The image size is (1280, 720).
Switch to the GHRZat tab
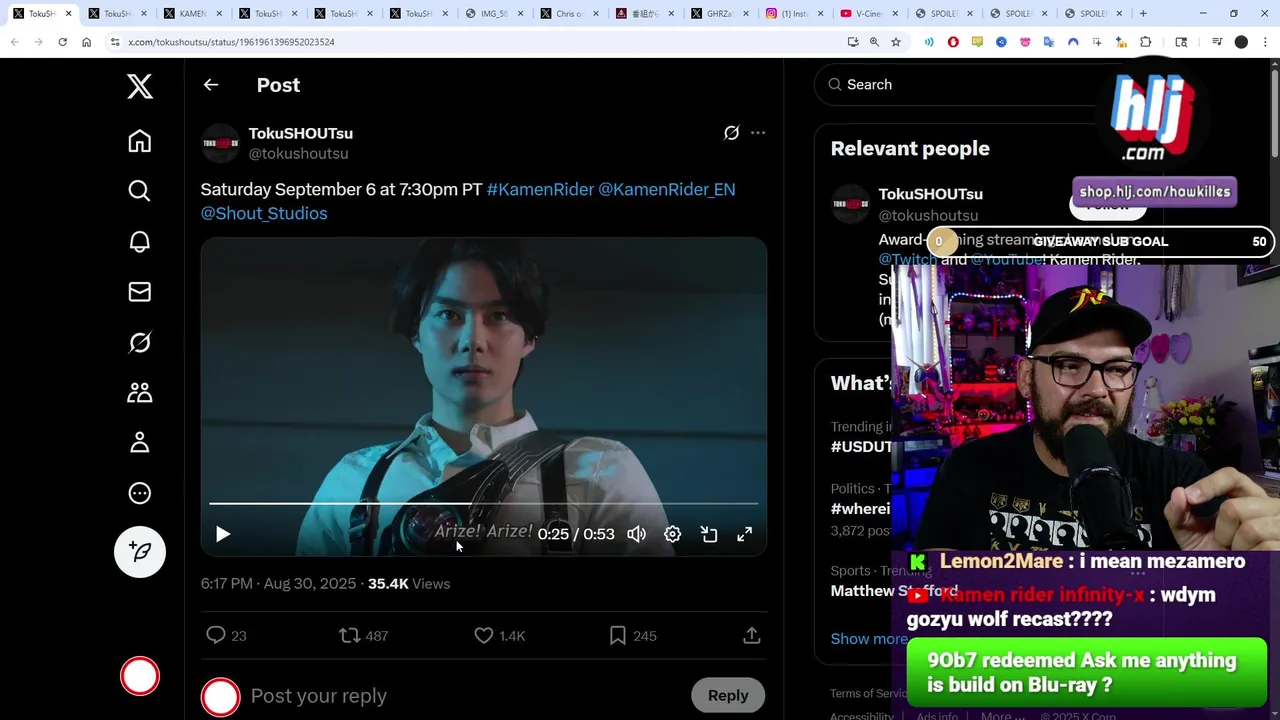tap(720, 14)
